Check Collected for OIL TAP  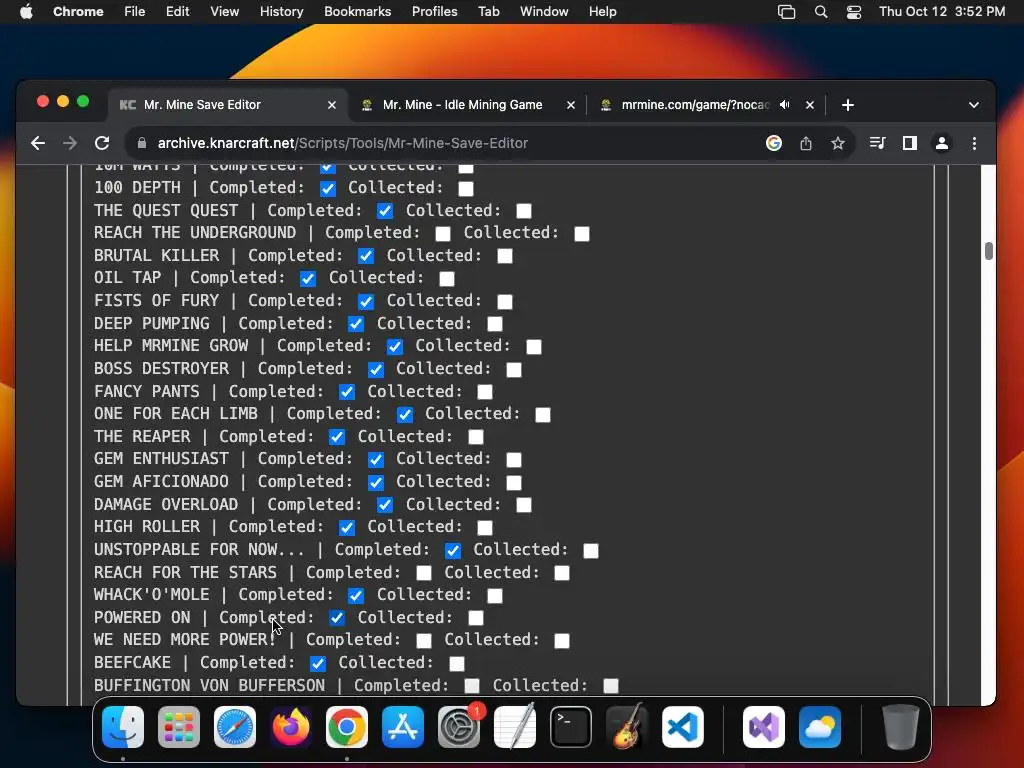(x=447, y=279)
